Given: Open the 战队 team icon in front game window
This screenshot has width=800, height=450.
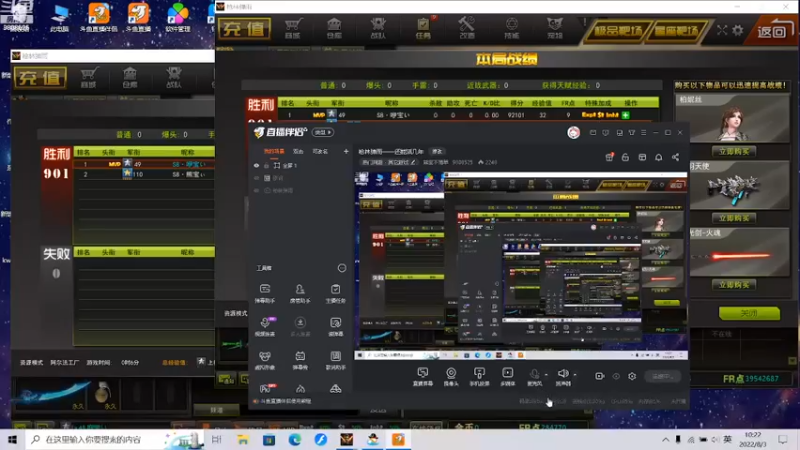Looking at the screenshot, I should pos(378,28).
